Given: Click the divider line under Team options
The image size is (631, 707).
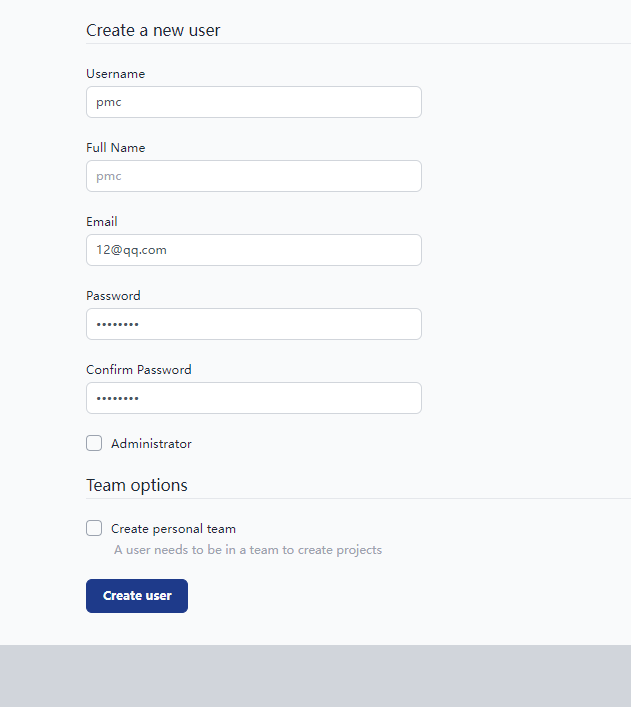Looking at the screenshot, I should (x=358, y=498).
